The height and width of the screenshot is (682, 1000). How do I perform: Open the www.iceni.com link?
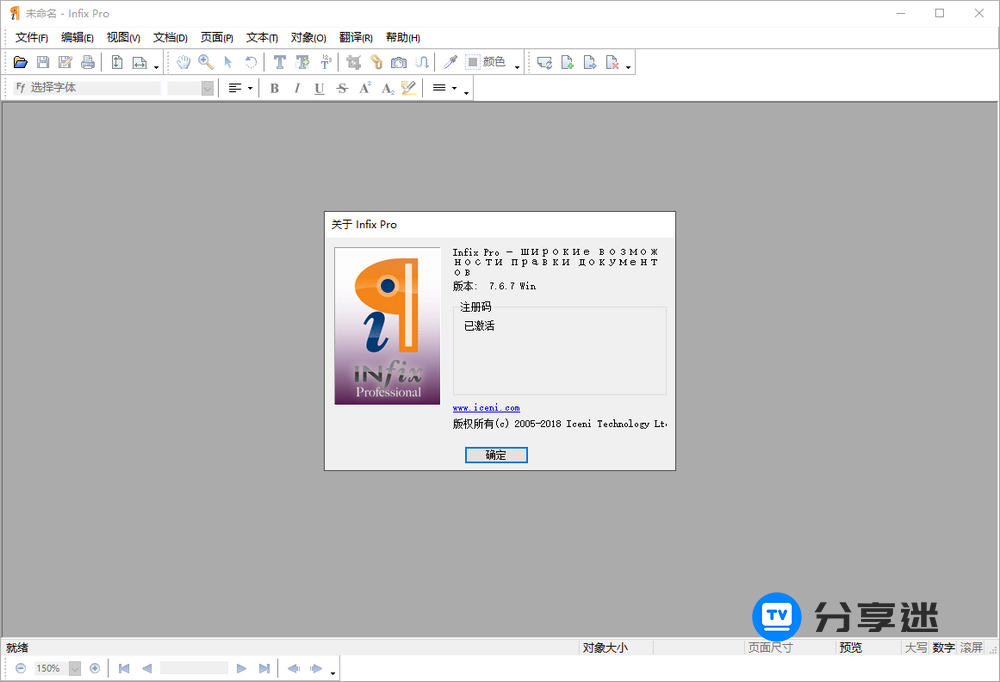pyautogui.click(x=486, y=408)
